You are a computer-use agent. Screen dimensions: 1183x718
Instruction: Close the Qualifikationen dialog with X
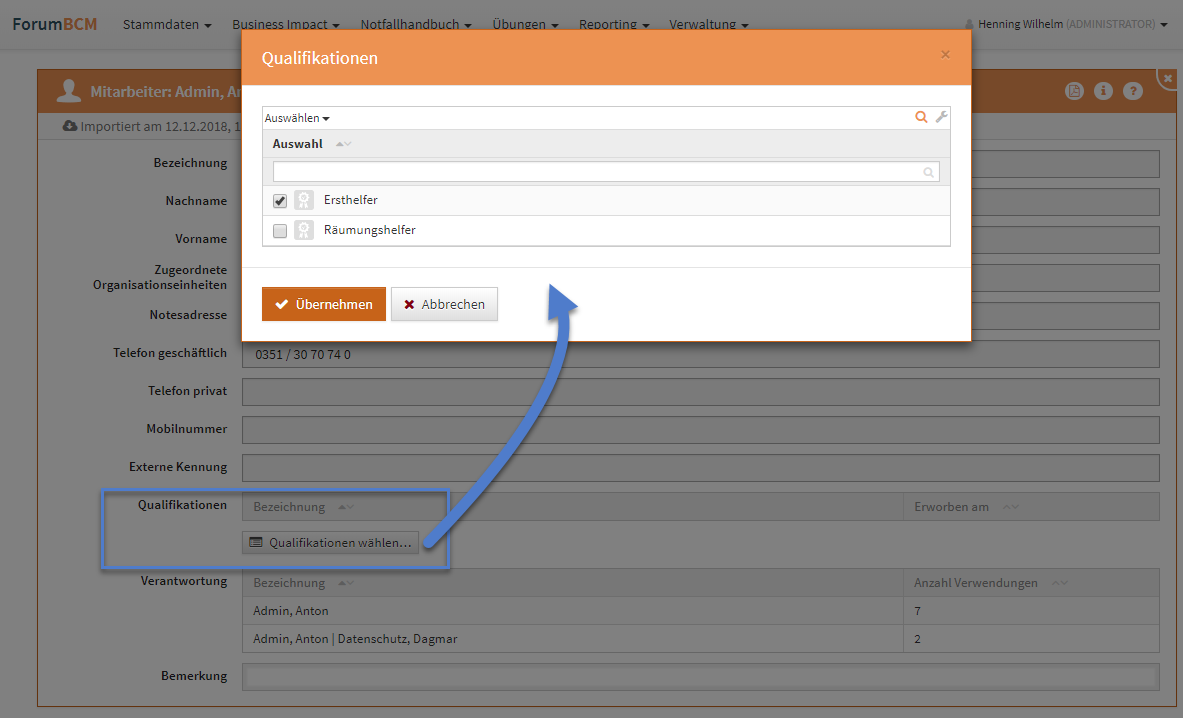(945, 55)
